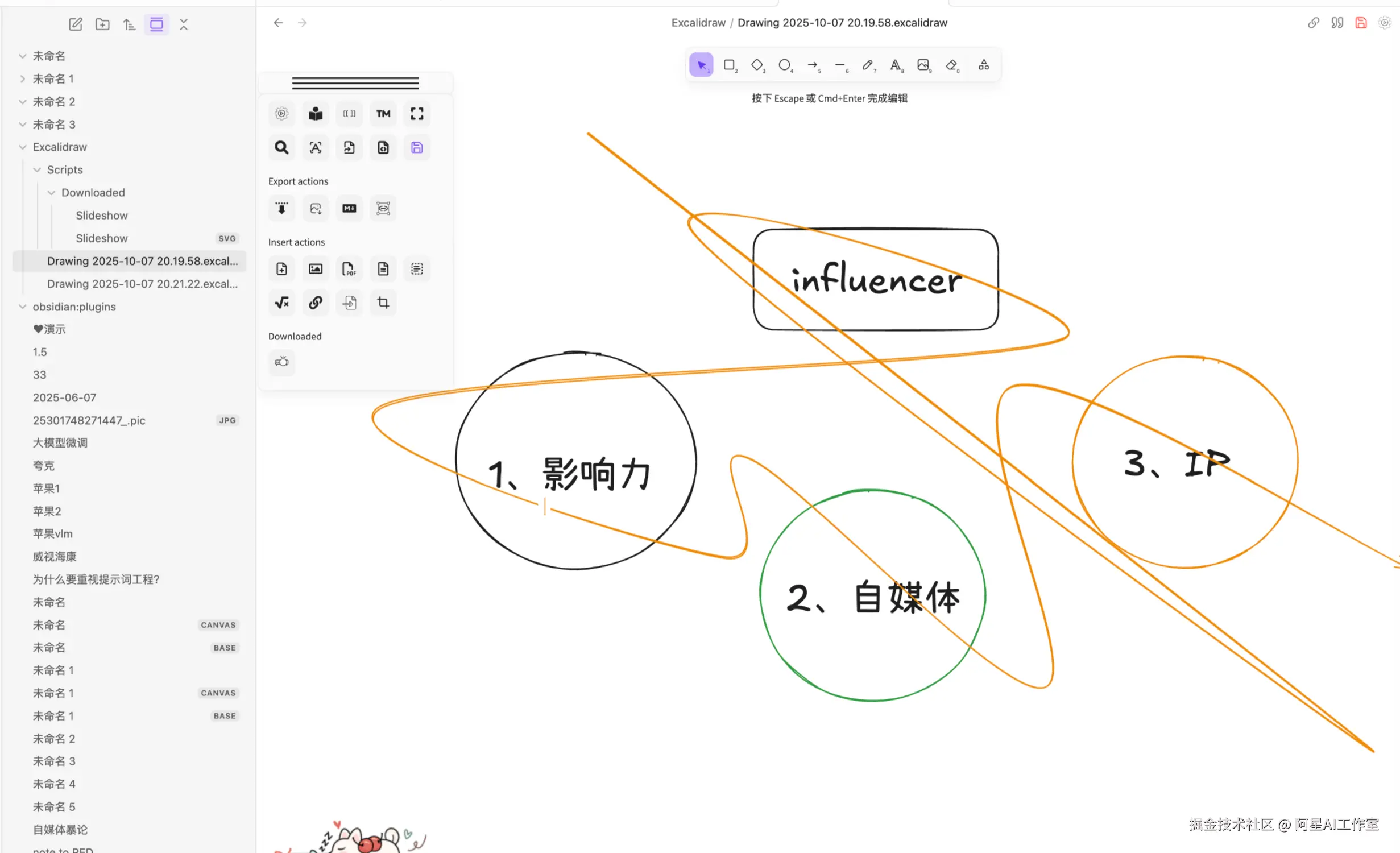1400x853 pixels.
Task: Open the 自媒体暴论 note
Action: 60,829
